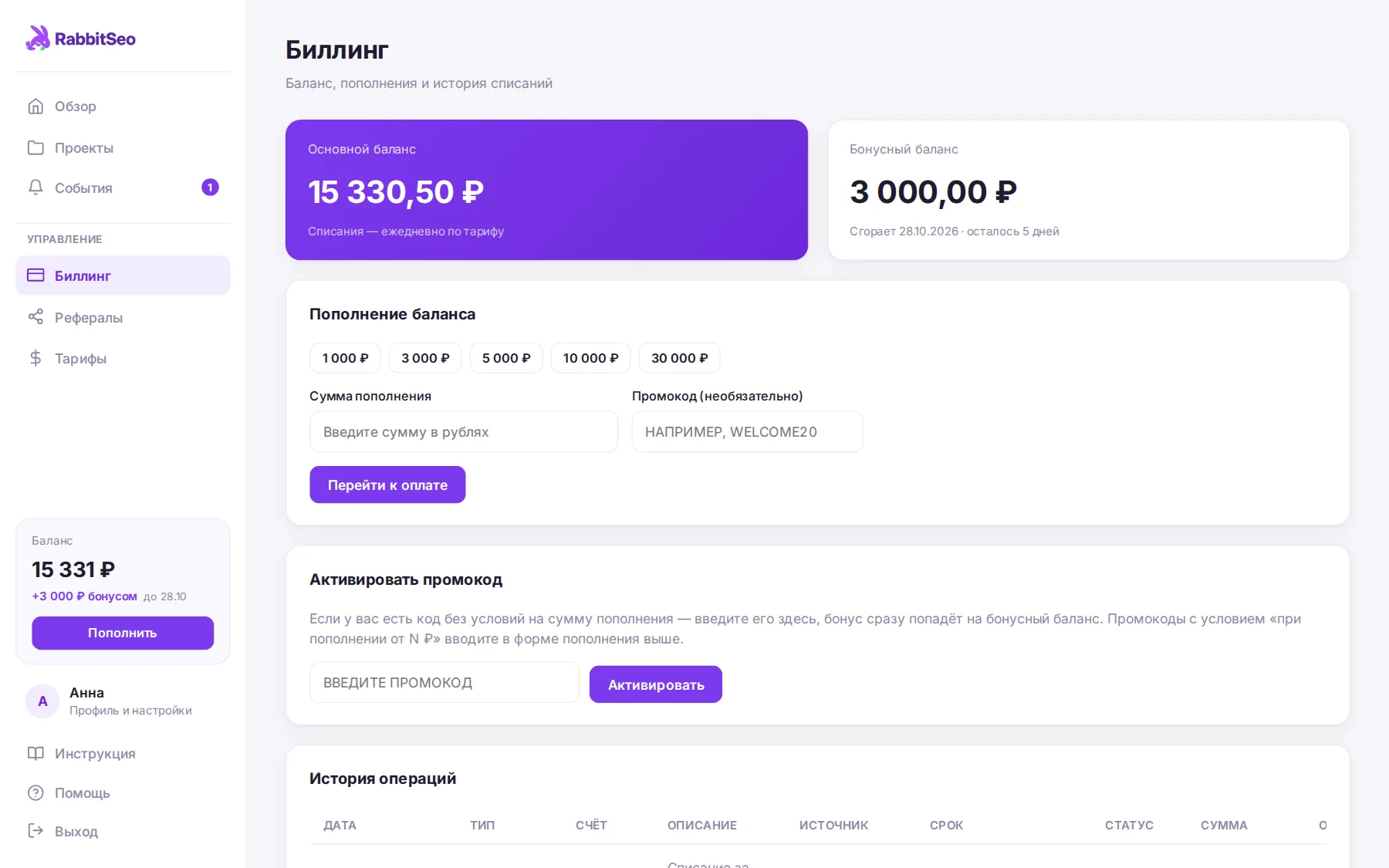Click the logout icon for Выход

coord(35,831)
